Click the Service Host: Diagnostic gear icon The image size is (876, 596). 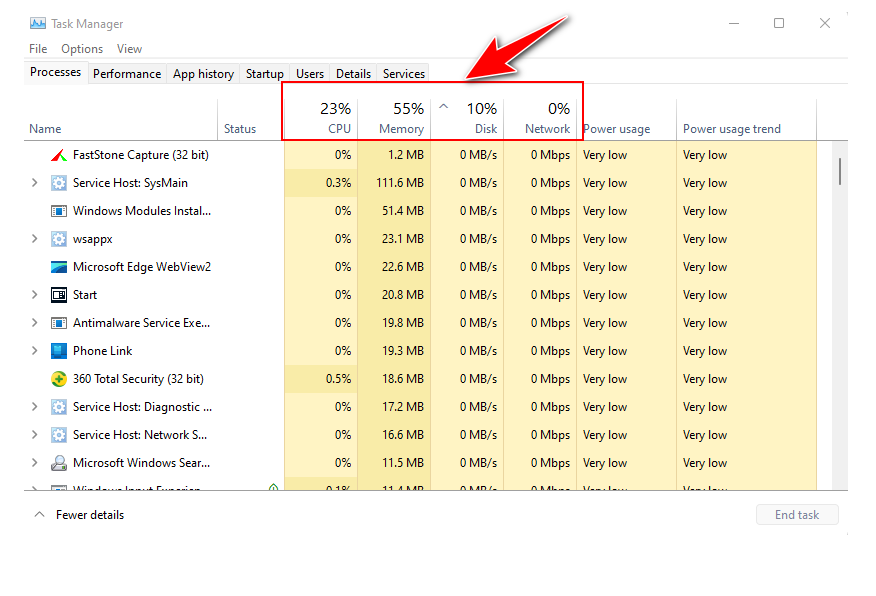pyautogui.click(x=59, y=407)
